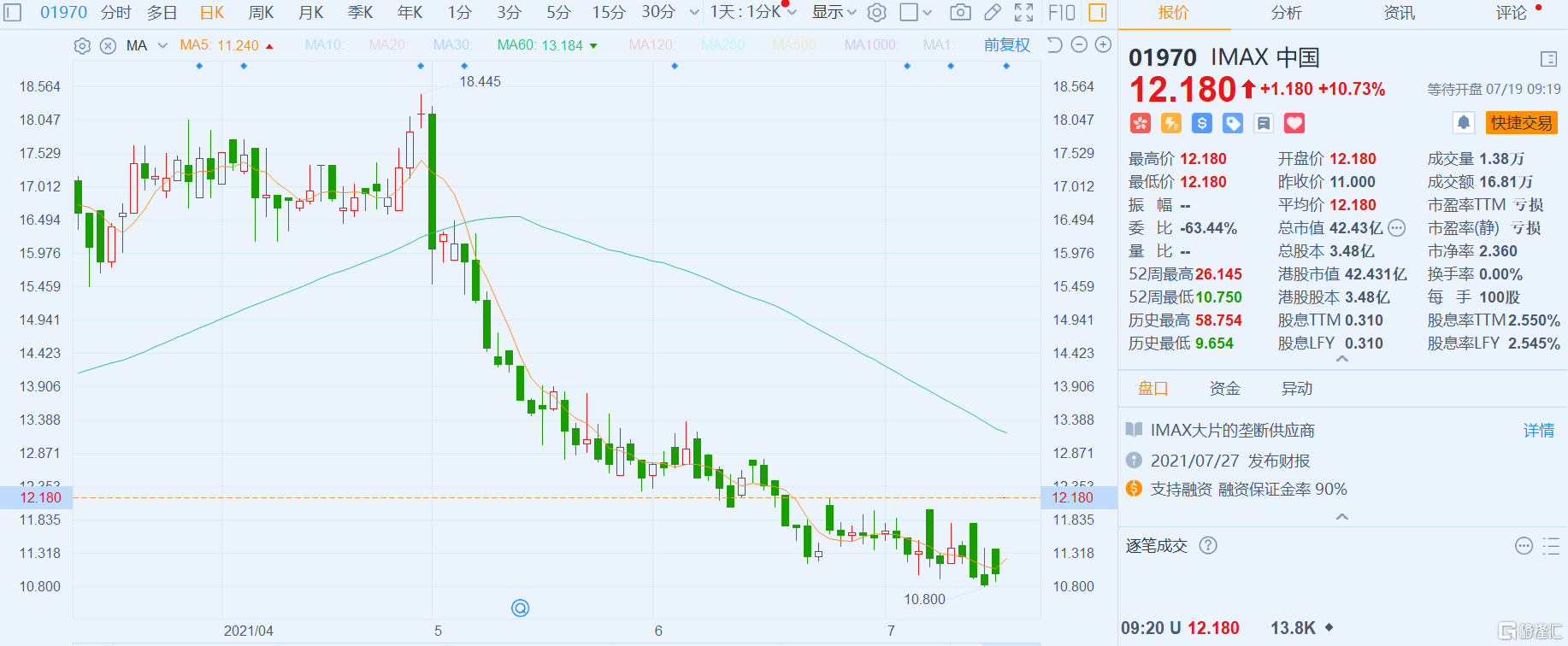Switch to 资金 capital tab

pyautogui.click(x=1225, y=389)
